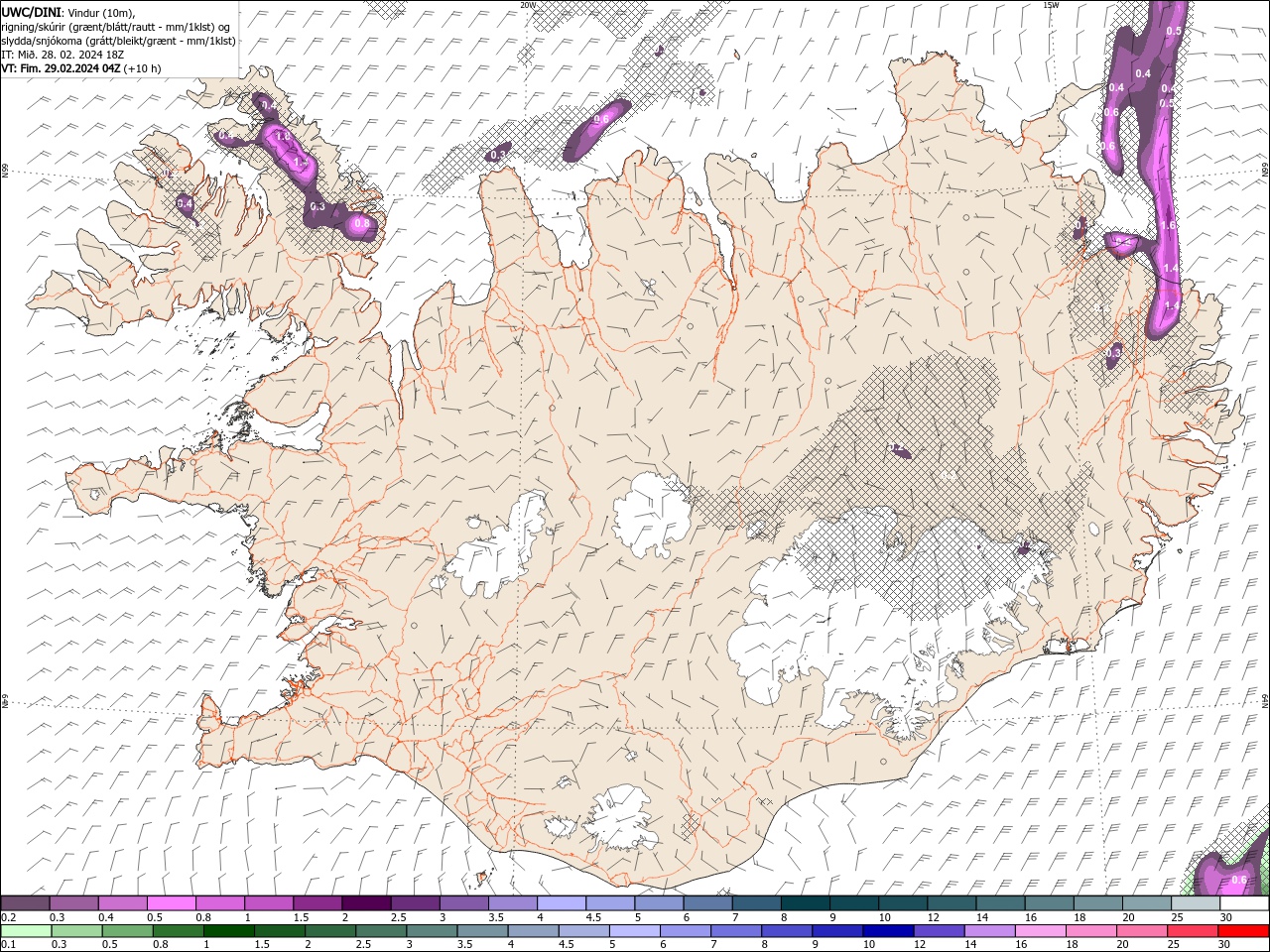The width and height of the screenshot is (1270, 952).
Task: Pick the 0.8 swatch in the upper snow legend row
Action: click(219, 903)
